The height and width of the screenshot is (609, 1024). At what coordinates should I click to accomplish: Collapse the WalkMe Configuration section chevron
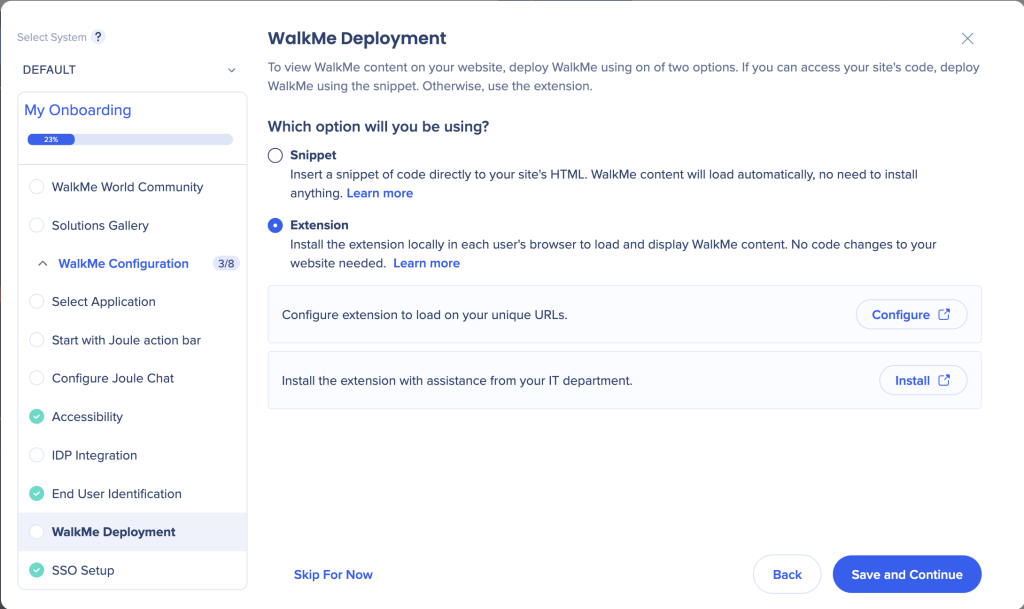[42, 264]
